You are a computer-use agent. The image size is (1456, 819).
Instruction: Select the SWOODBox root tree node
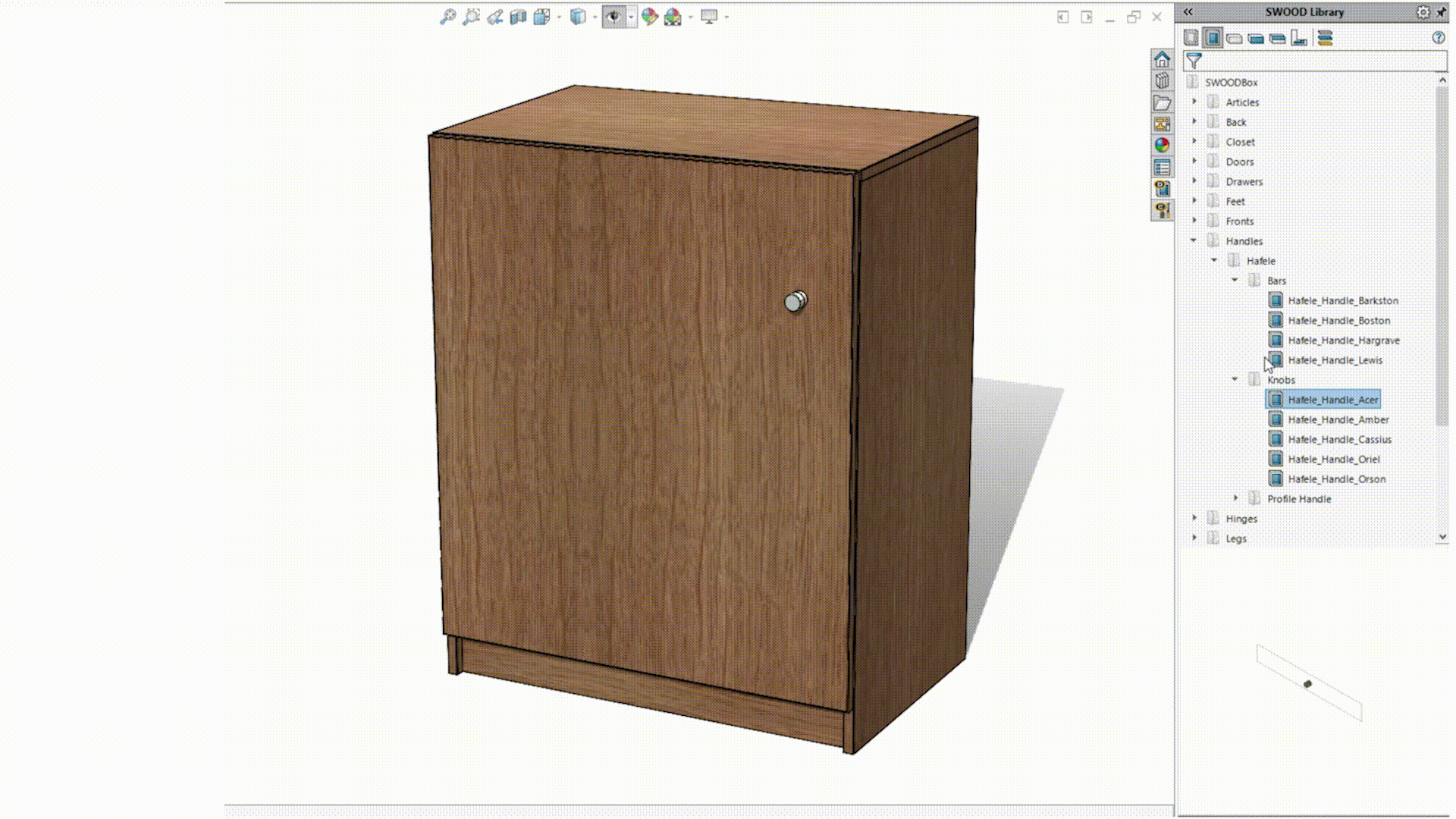tap(1231, 82)
